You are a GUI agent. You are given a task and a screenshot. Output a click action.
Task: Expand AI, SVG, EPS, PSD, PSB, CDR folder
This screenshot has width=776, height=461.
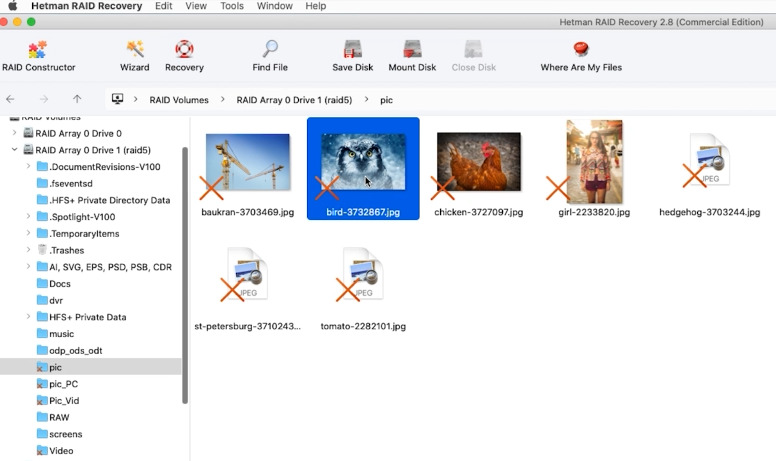click(28, 266)
